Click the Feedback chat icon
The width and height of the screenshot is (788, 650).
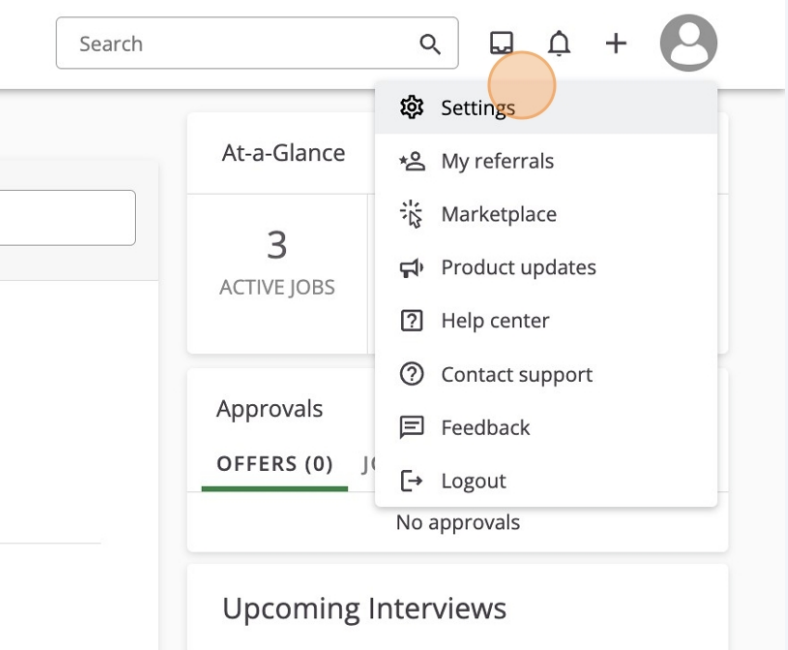[x=412, y=427]
